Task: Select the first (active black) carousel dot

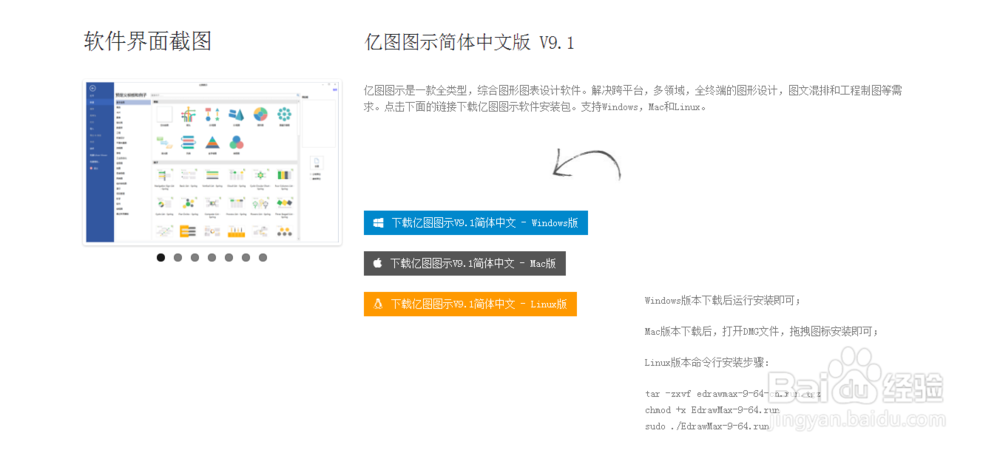Action: (161, 257)
